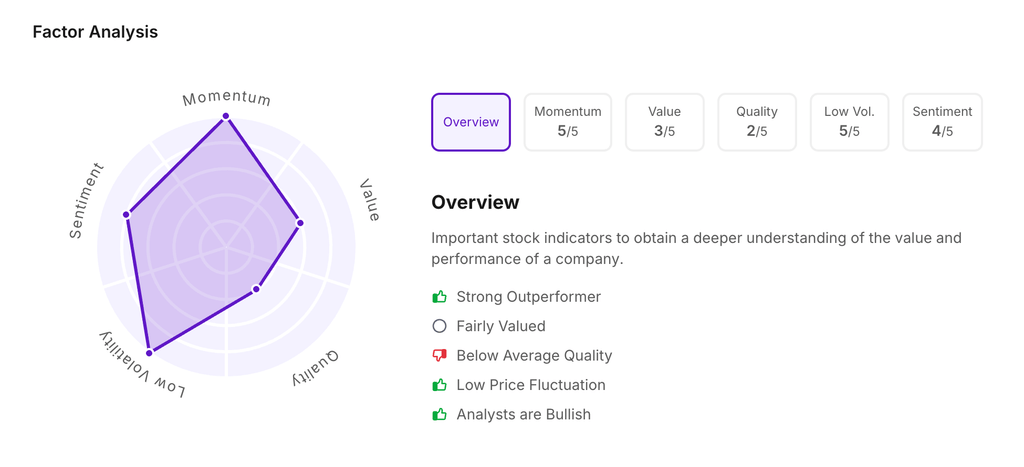Viewport: 1024px width, 467px height.
Task: Show the Quality 2/5 tab
Action: [x=757, y=122]
